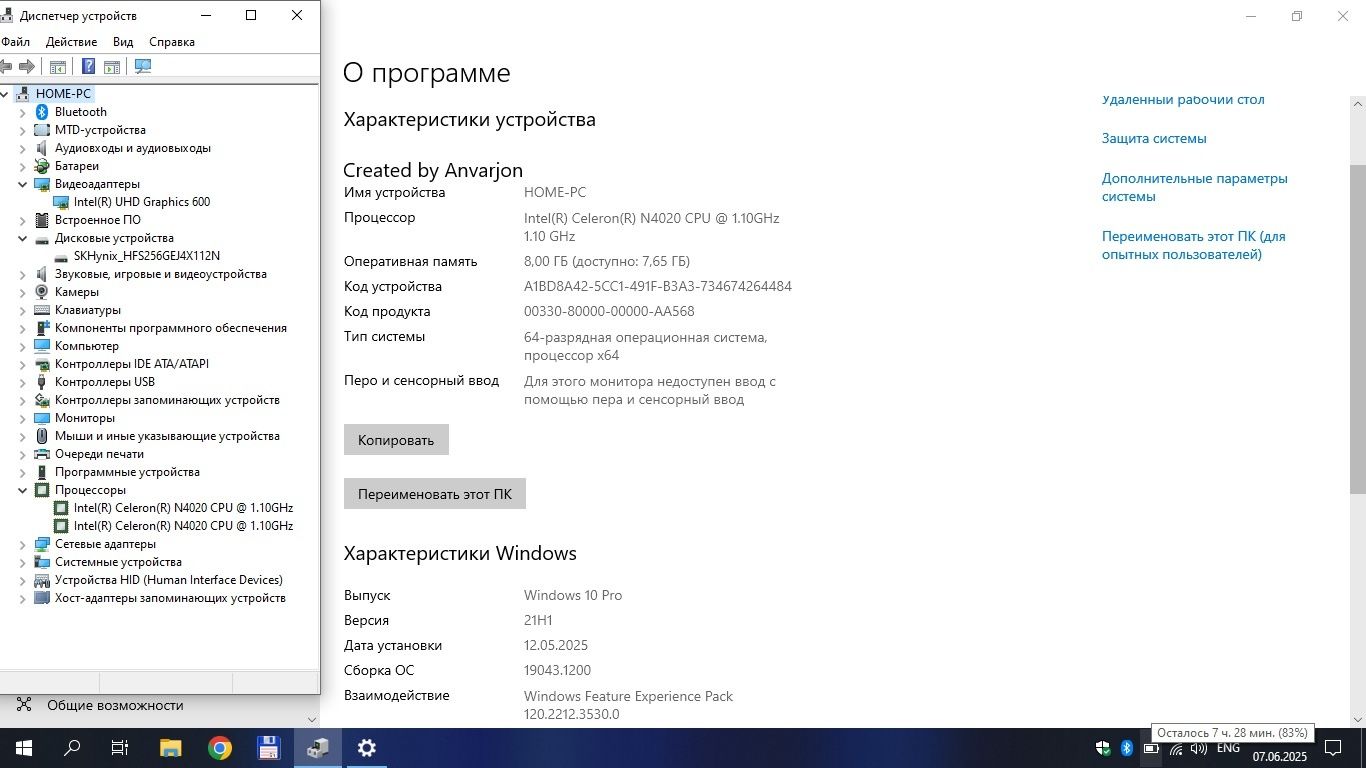The image size is (1366, 768).
Task: Open the Справка menu
Action: tap(172, 42)
